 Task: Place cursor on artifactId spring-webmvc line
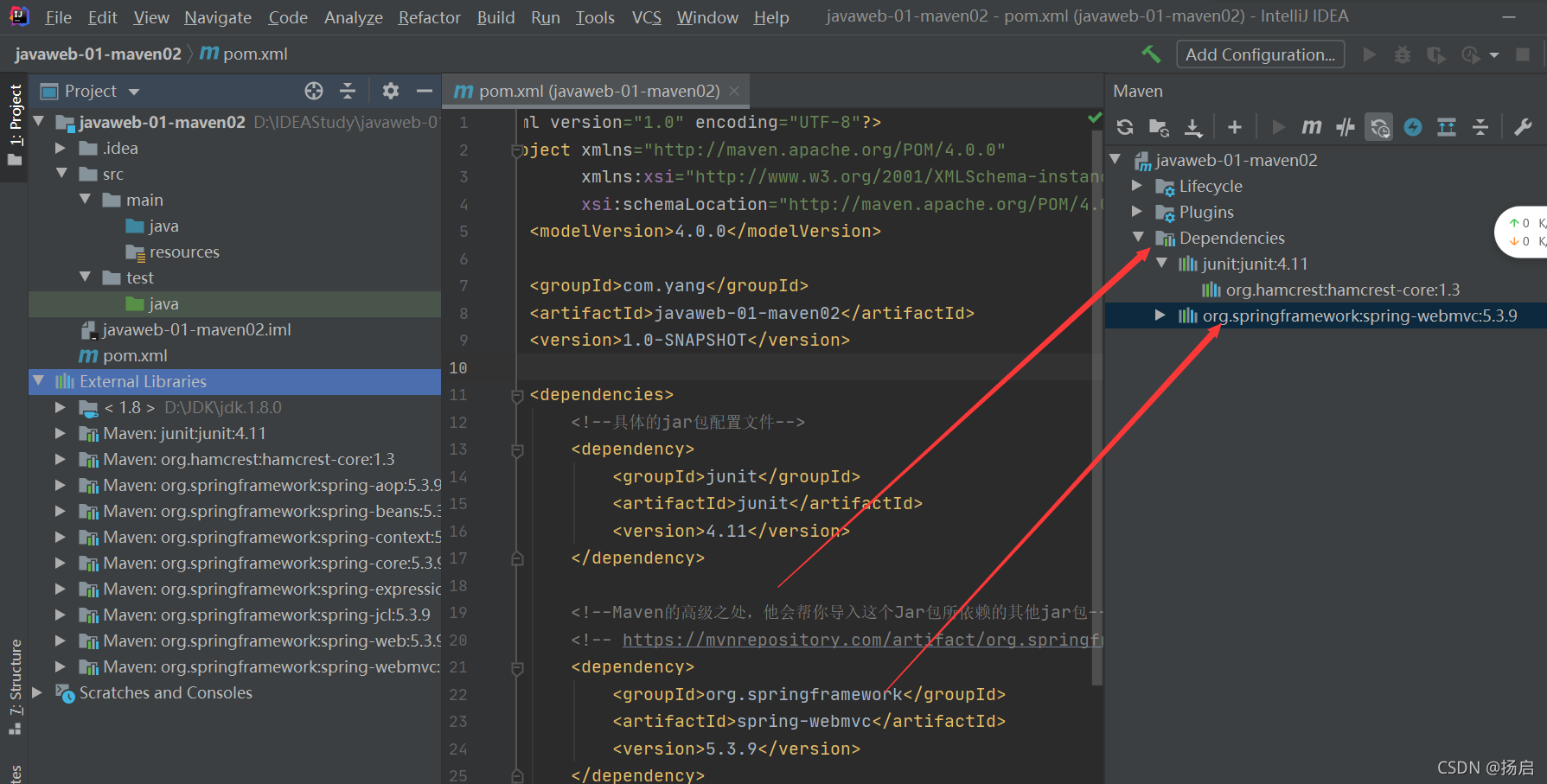tap(809, 721)
